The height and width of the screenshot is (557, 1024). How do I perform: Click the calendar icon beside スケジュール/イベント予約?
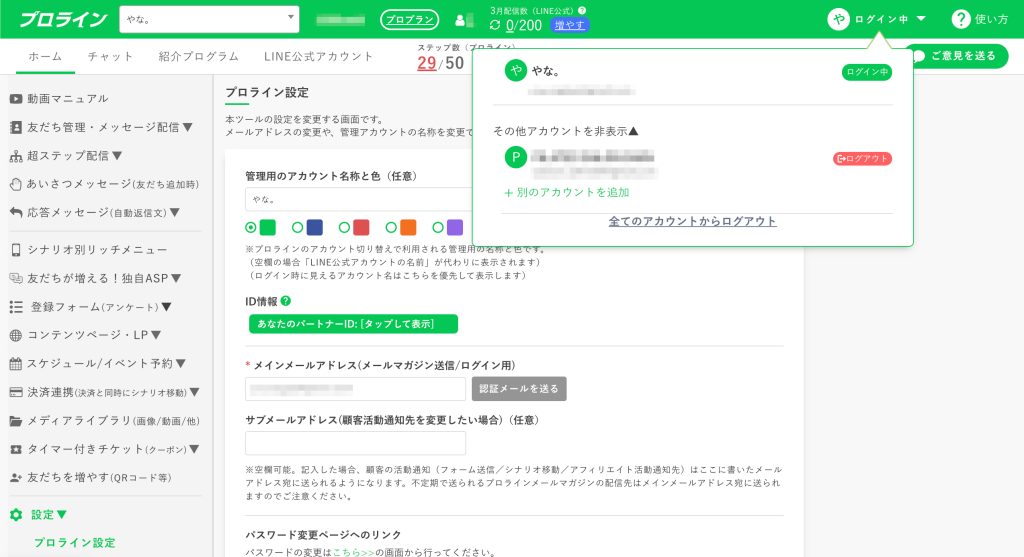pyautogui.click(x=16, y=364)
